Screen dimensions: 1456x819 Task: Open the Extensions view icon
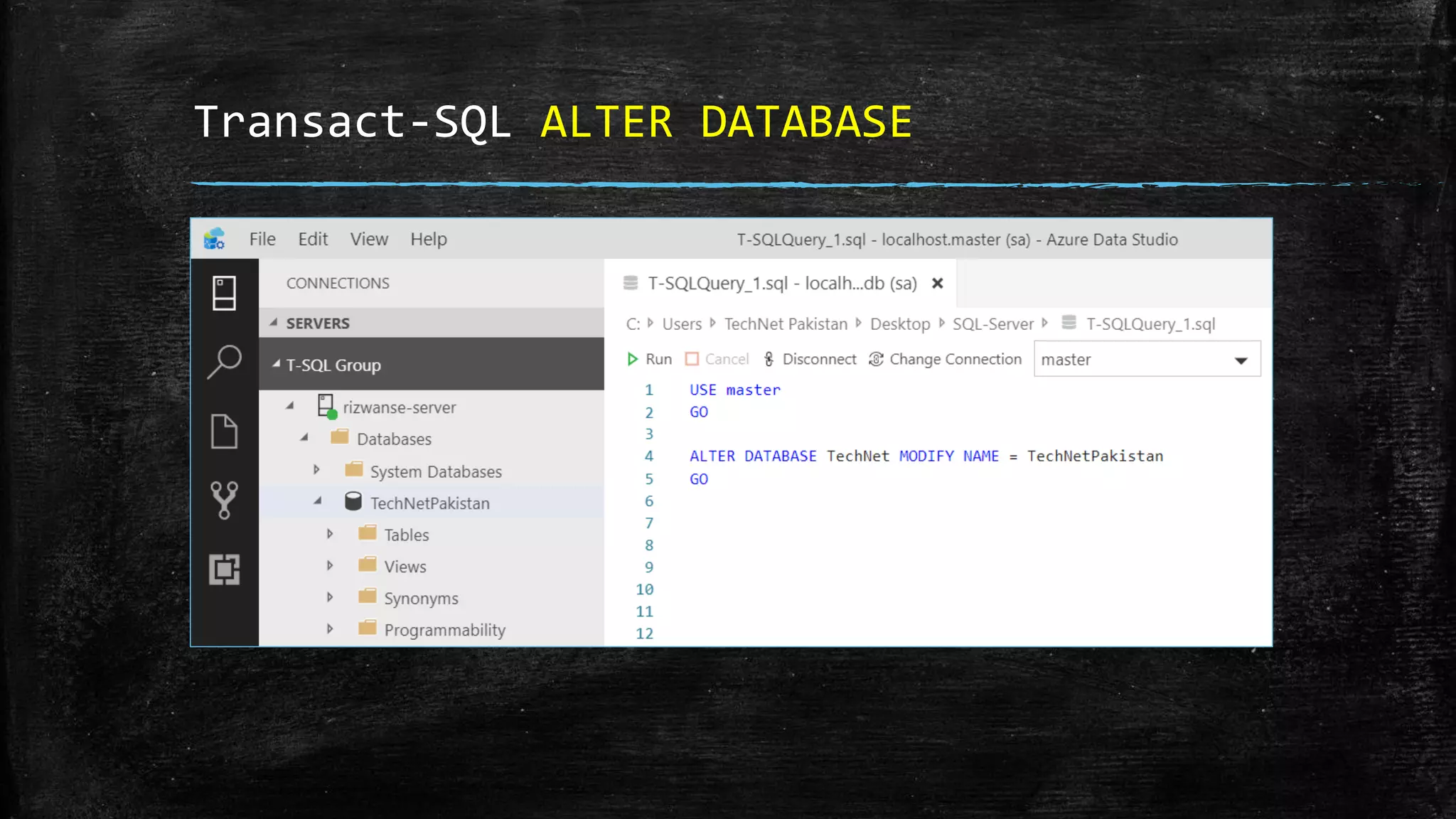point(224,569)
